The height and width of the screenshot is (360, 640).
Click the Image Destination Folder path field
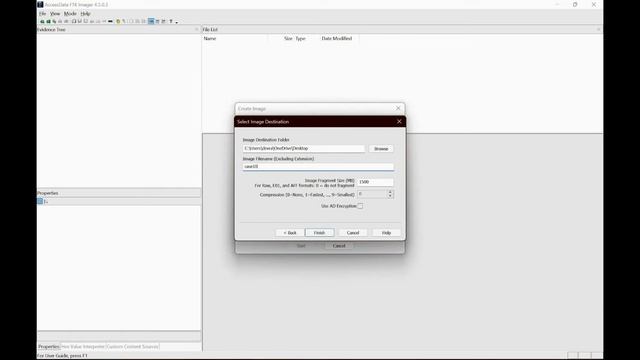tap(304, 149)
